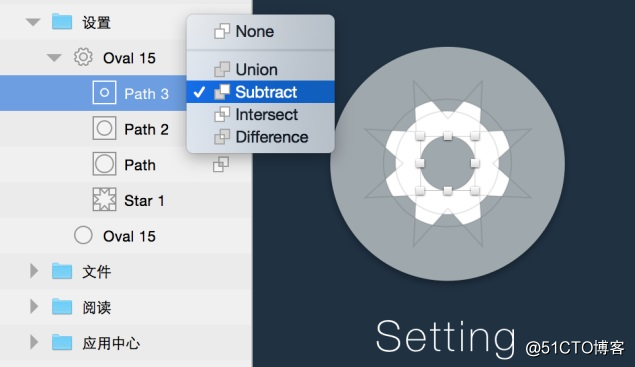Choose Intersect boolean operation
The image size is (635, 367).
click(260, 115)
